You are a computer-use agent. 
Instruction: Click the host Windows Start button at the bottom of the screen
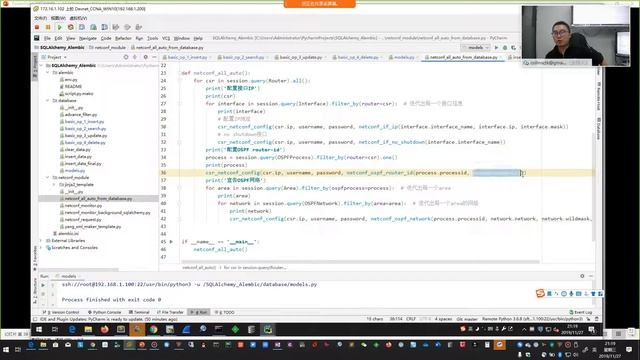[6, 350]
